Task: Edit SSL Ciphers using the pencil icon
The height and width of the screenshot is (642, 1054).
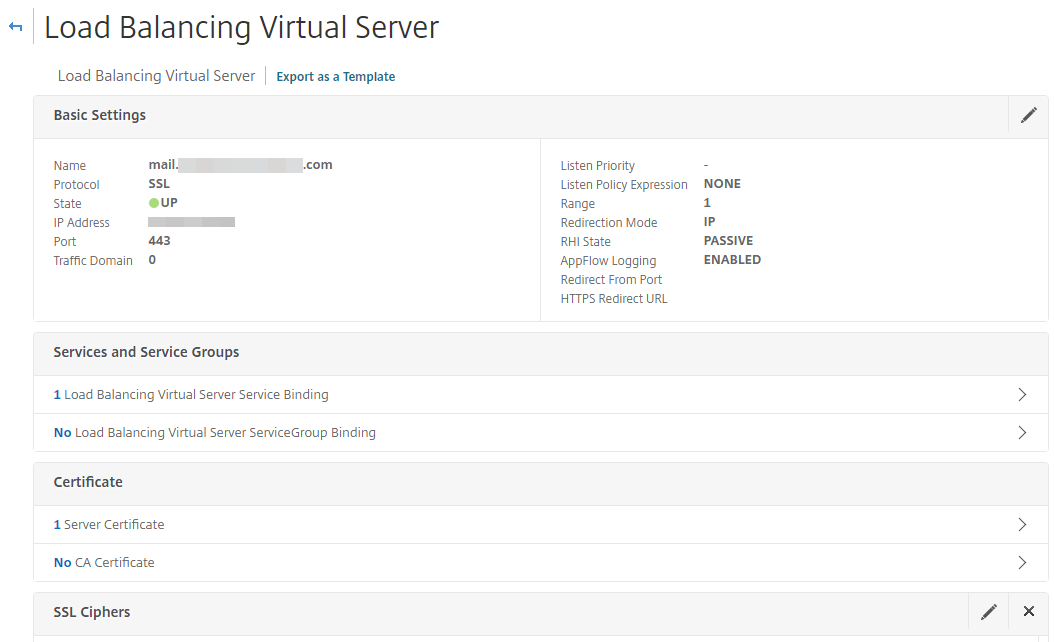Action: pos(988,612)
